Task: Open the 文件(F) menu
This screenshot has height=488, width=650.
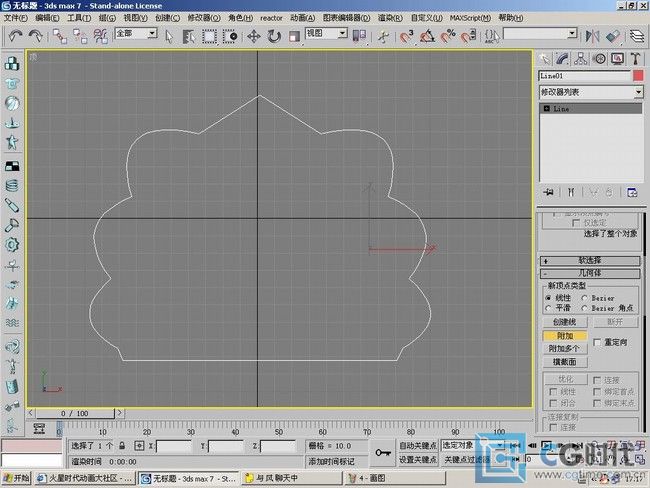Action: (15, 18)
